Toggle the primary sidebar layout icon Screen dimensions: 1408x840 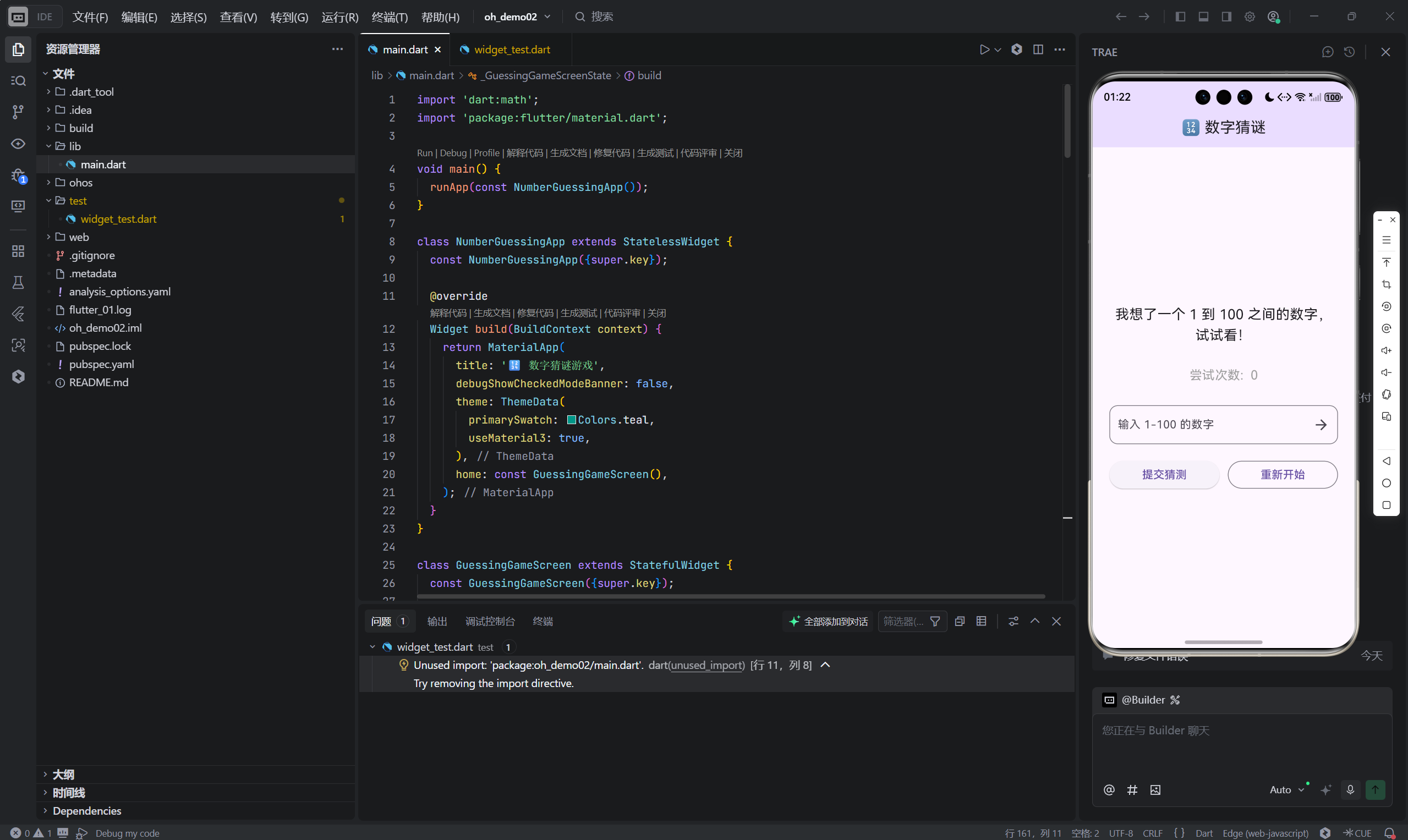(1180, 17)
